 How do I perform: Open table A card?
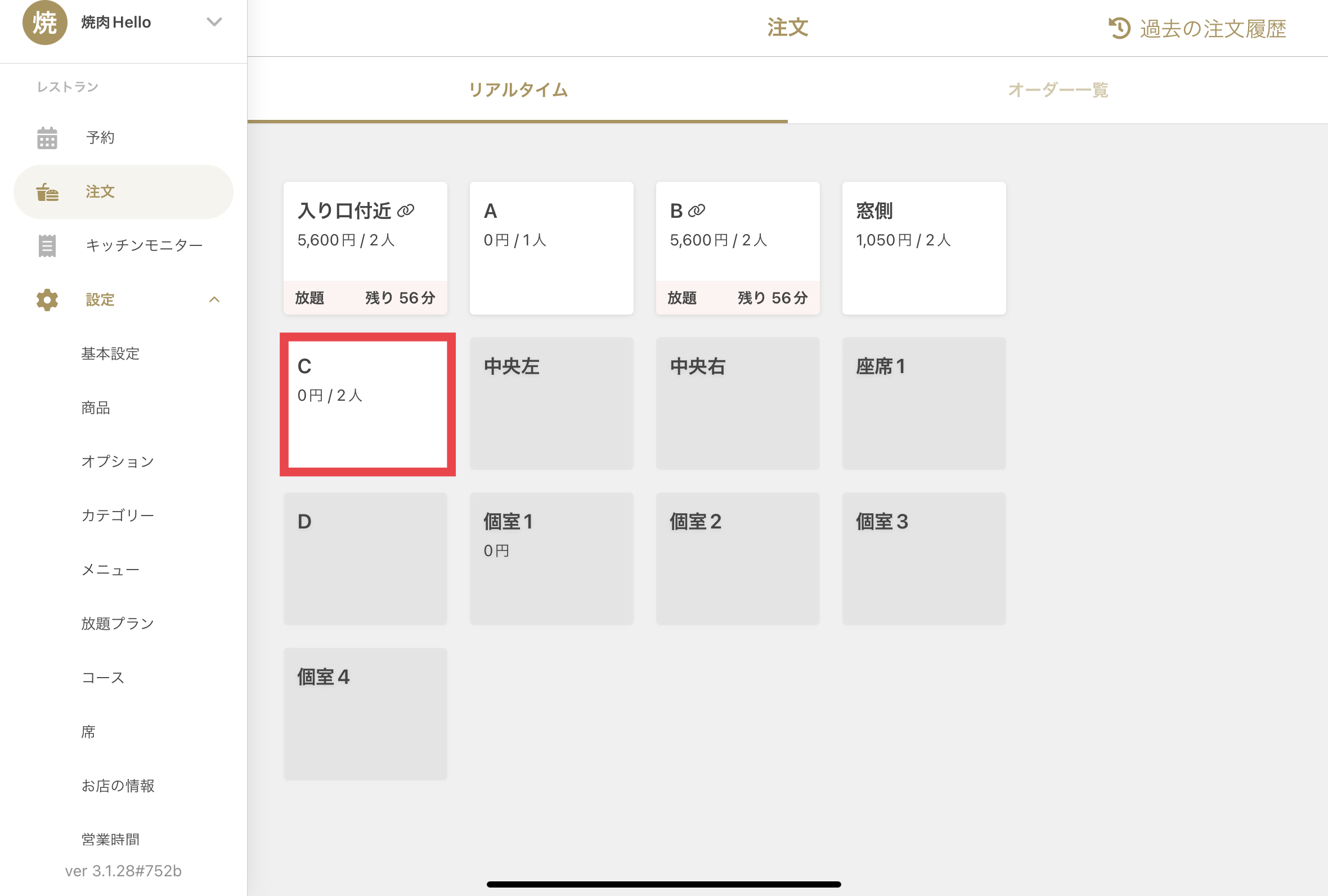coord(552,248)
